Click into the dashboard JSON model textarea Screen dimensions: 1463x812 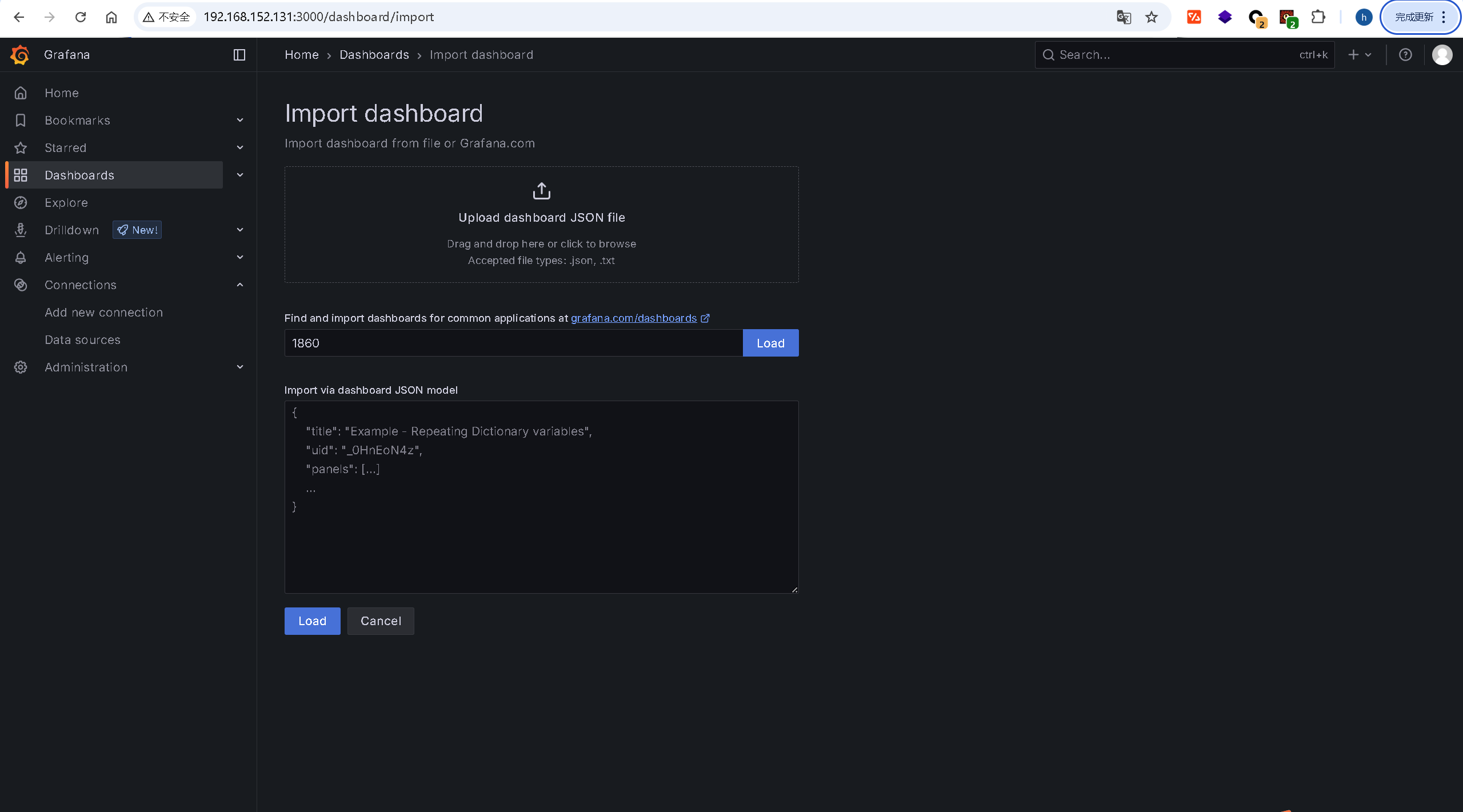(x=541, y=497)
